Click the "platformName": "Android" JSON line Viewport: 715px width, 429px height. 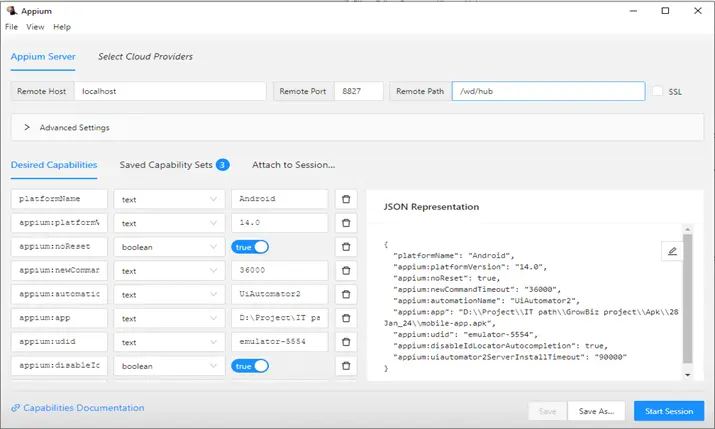[x=454, y=255]
